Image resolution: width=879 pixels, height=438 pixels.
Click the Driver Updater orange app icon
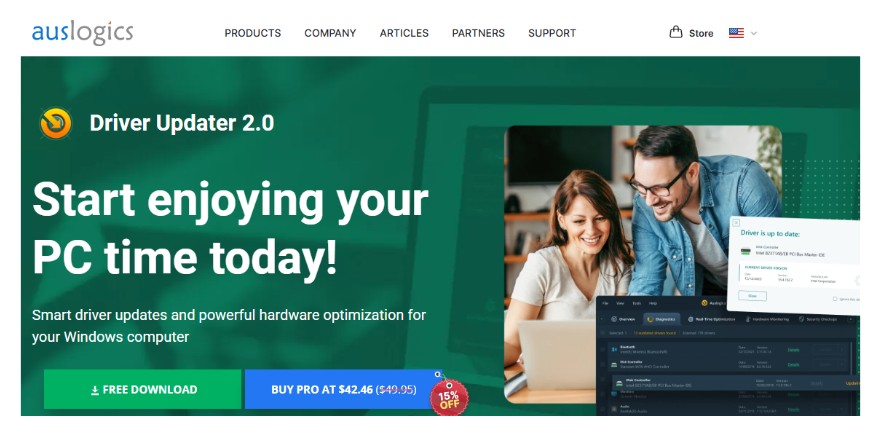(x=56, y=123)
